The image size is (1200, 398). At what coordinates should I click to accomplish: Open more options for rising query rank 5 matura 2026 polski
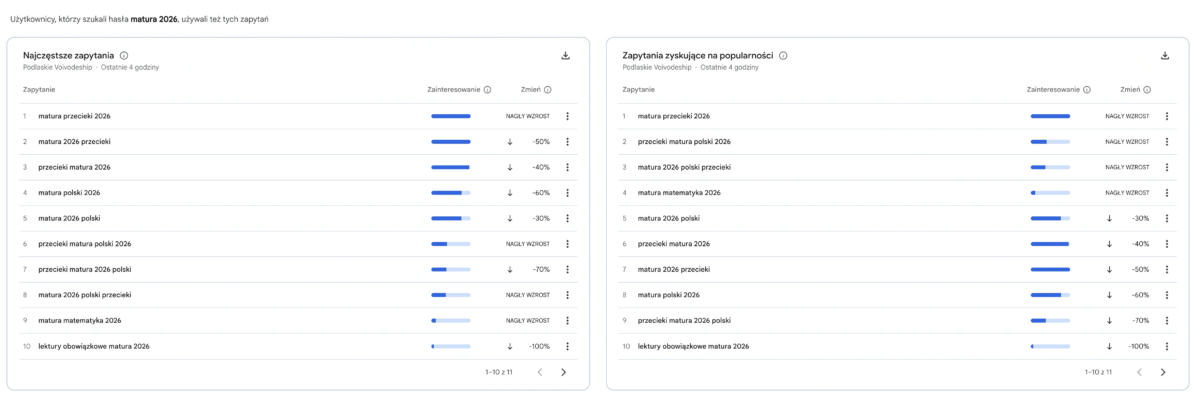pos(1167,218)
